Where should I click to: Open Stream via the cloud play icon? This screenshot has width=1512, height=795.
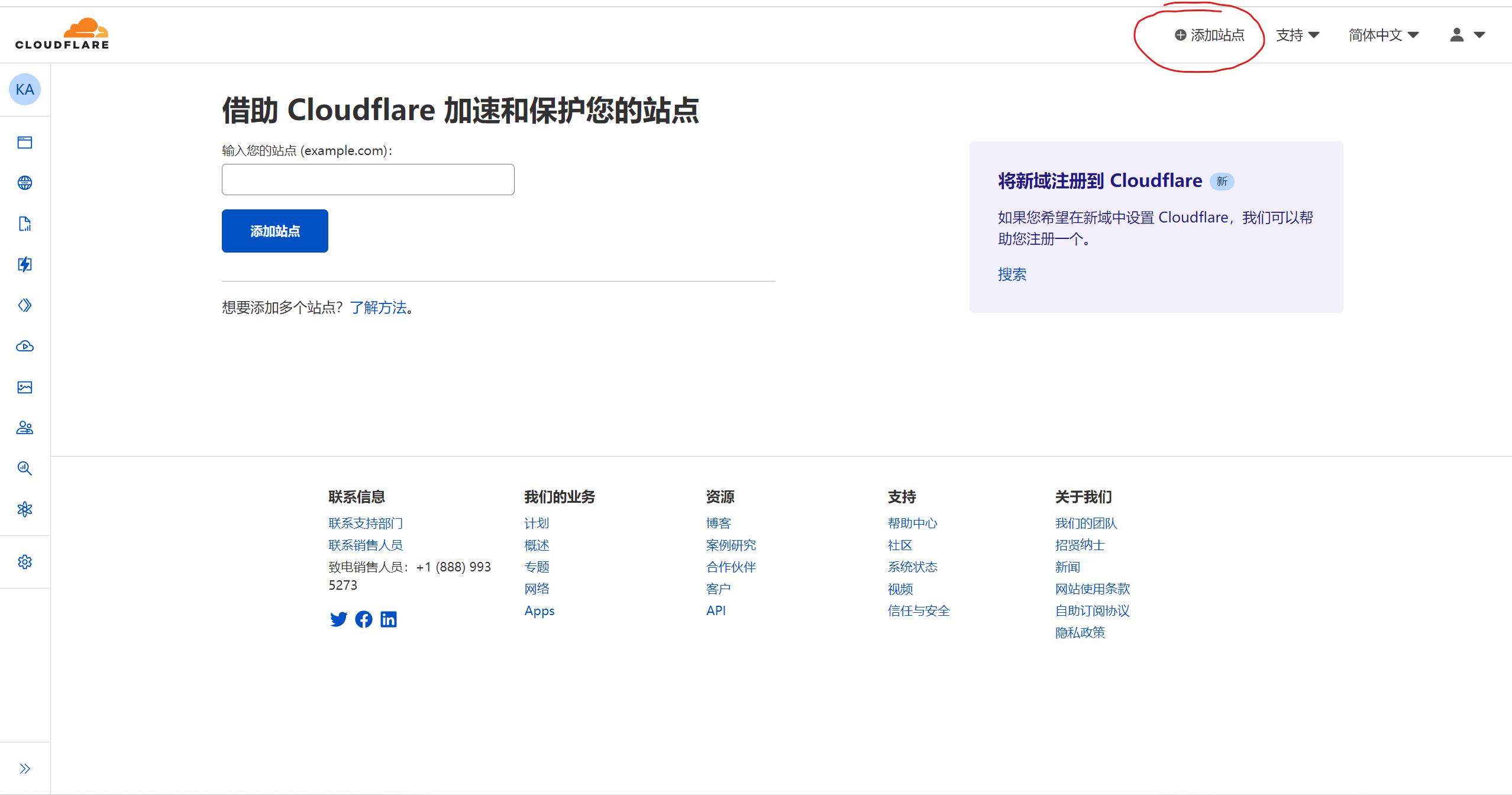click(x=24, y=346)
